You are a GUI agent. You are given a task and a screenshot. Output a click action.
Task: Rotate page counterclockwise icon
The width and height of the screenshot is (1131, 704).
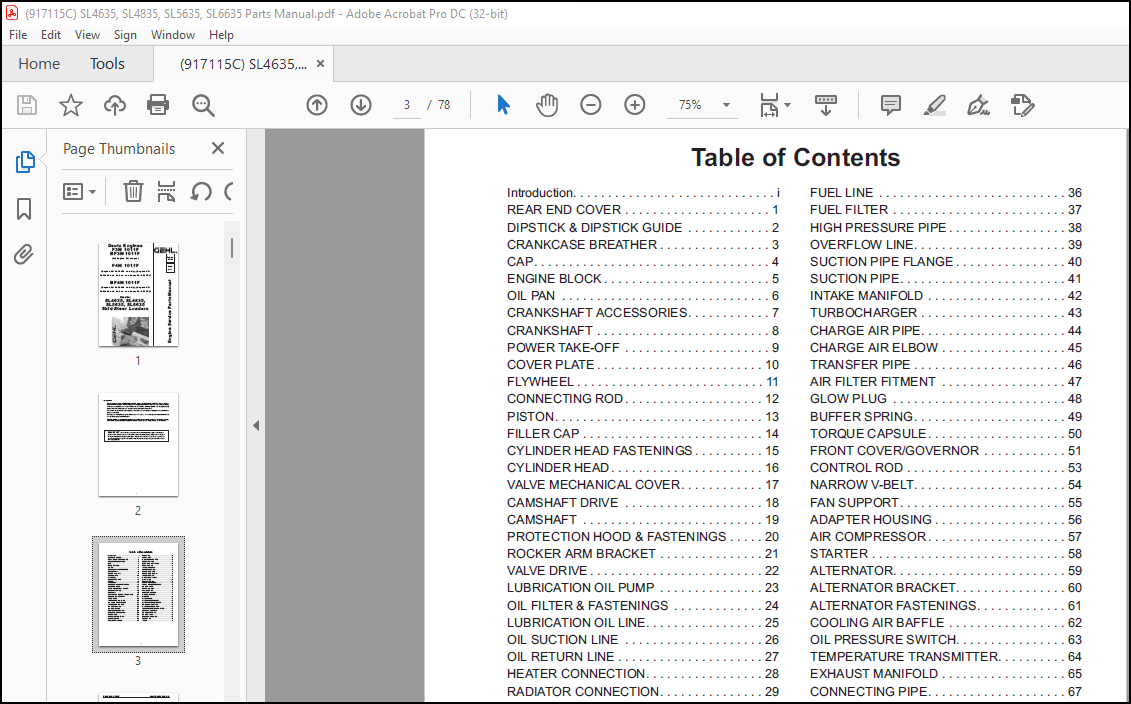pyautogui.click(x=201, y=191)
